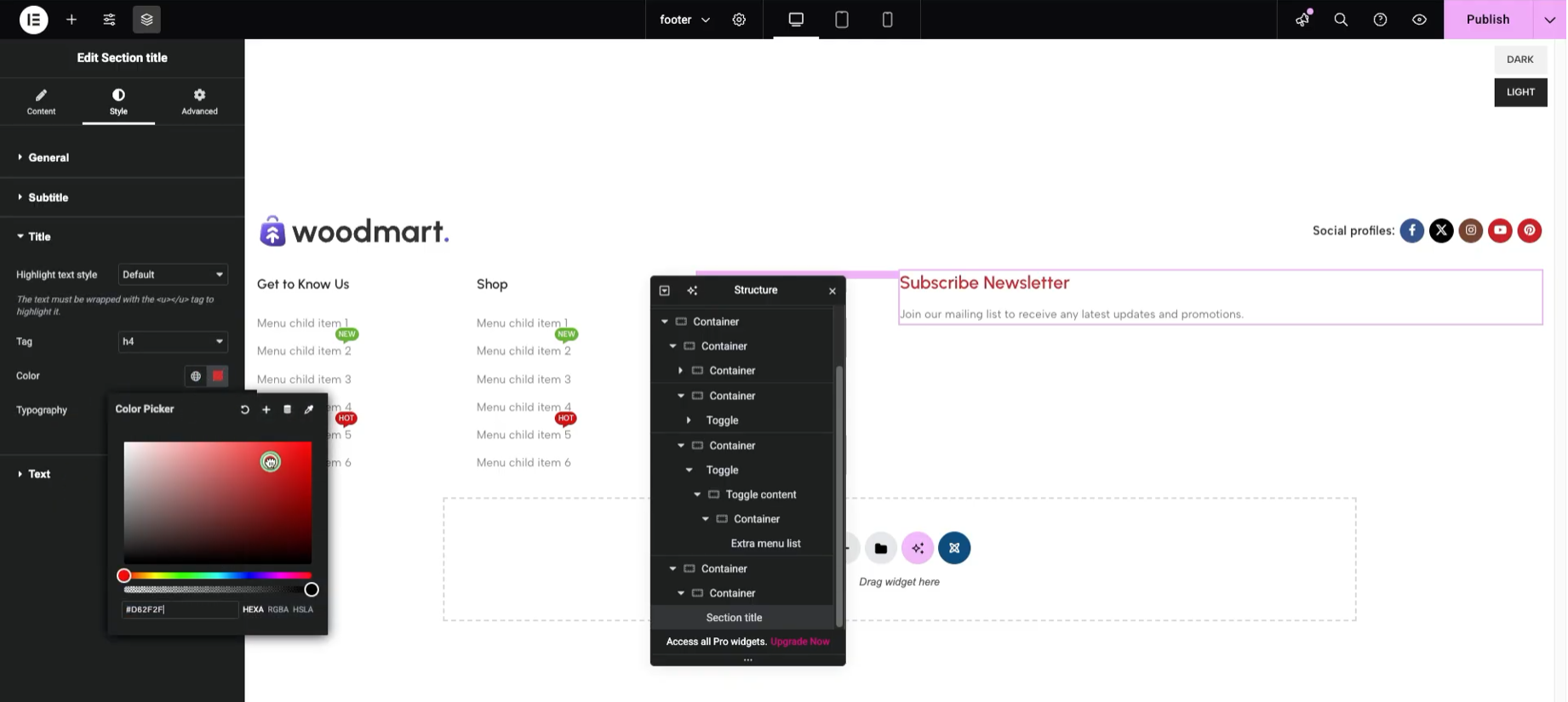1568x702 pixels.
Task: Click the global color globe icon
Action: [x=196, y=376]
